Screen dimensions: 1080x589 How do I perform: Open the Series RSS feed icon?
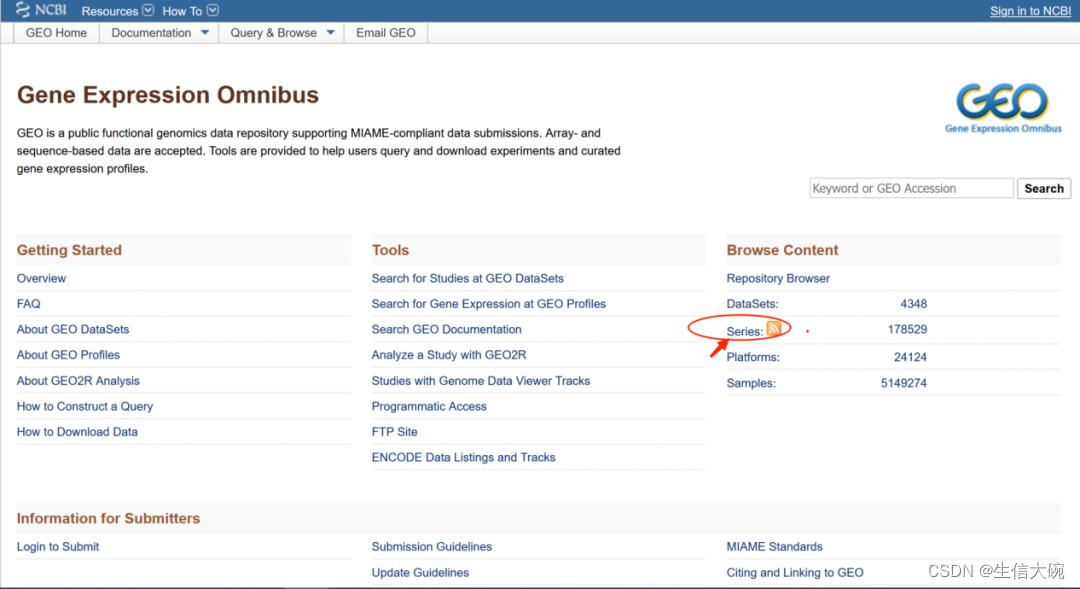pos(773,329)
